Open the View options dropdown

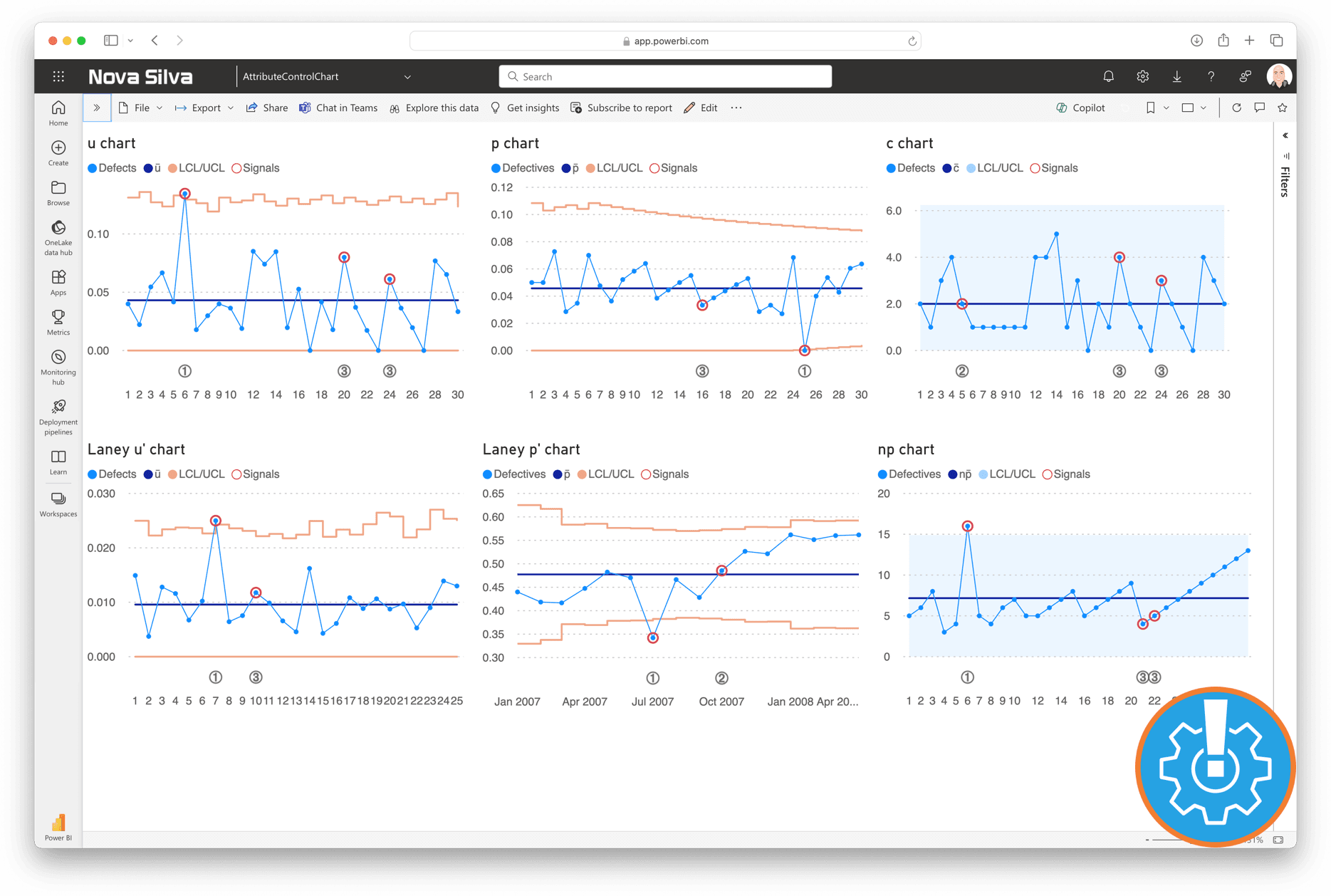tap(1194, 108)
